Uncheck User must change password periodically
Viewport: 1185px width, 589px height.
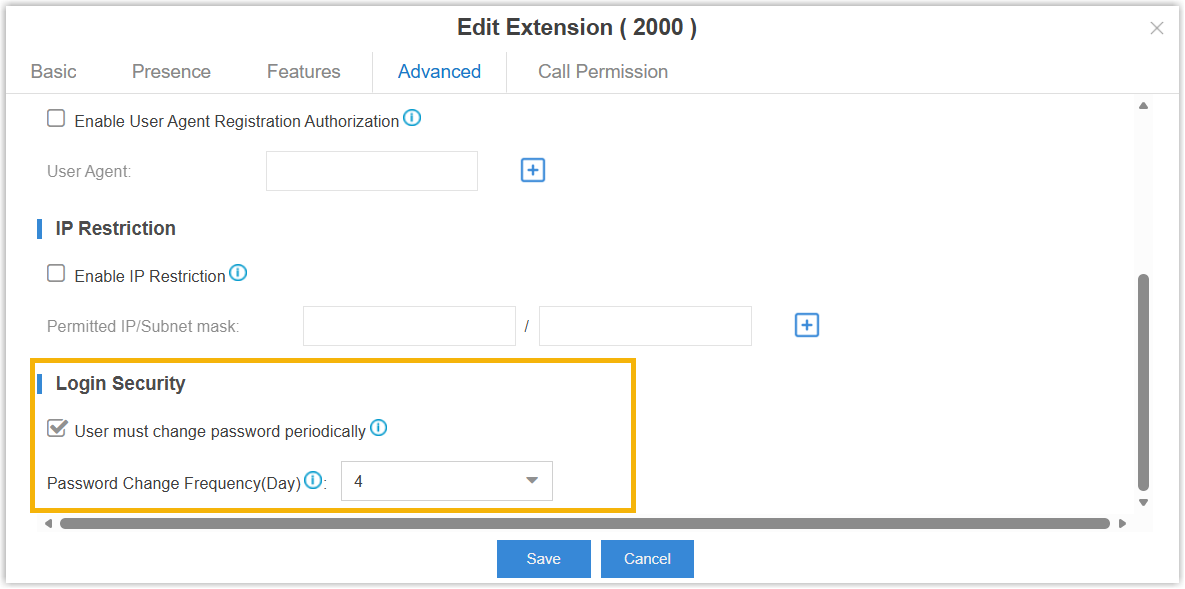pyautogui.click(x=57, y=430)
